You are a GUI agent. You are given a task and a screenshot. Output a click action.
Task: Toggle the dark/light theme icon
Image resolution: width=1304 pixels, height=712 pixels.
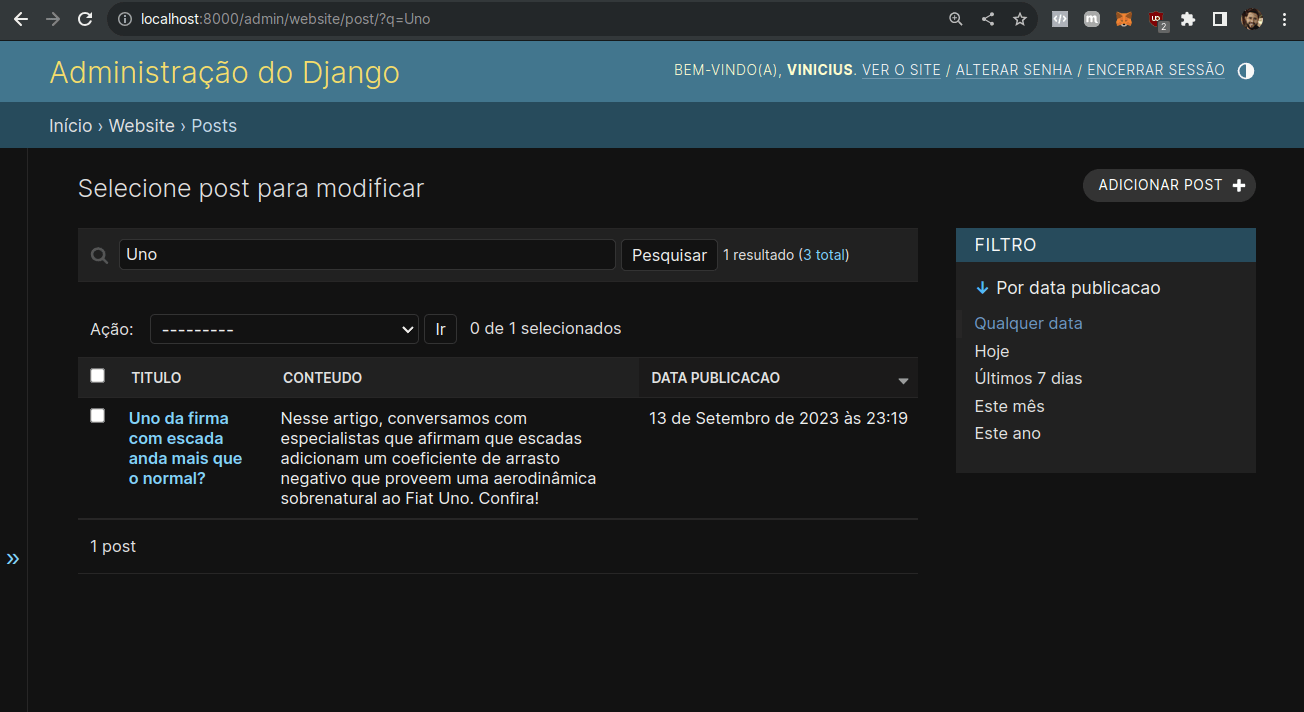pos(1245,71)
